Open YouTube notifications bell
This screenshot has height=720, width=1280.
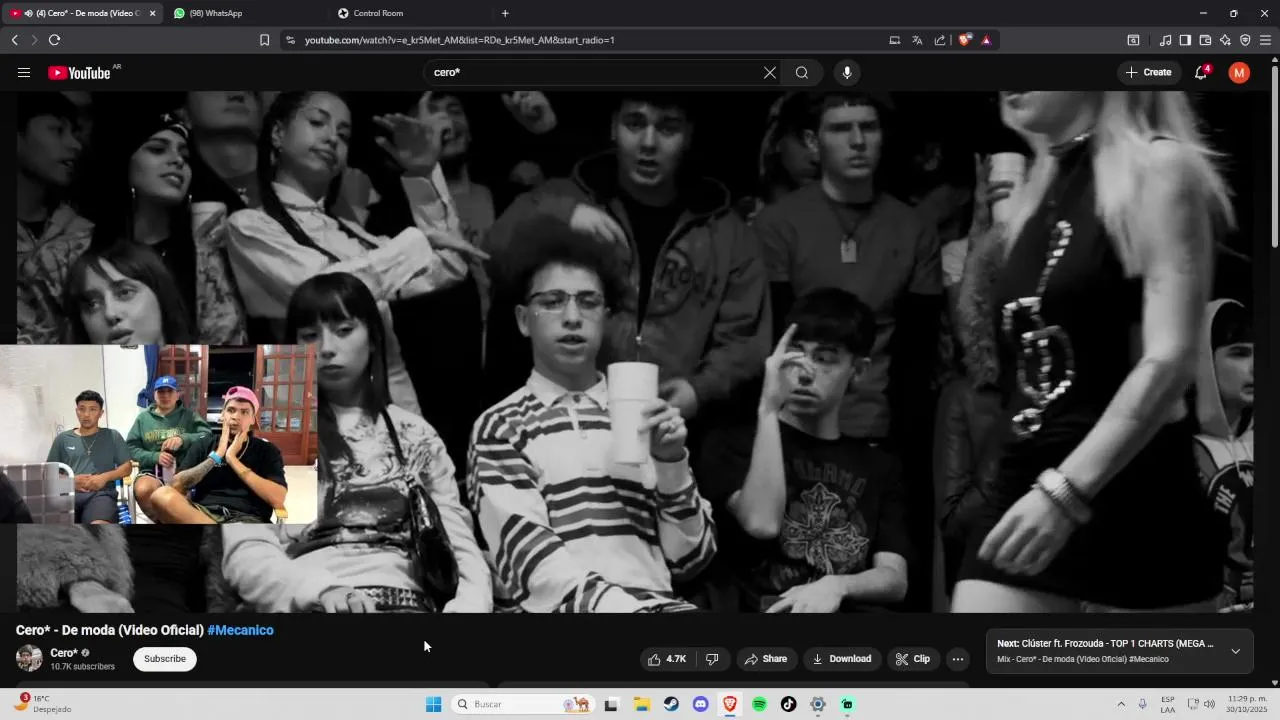[x=1201, y=72]
